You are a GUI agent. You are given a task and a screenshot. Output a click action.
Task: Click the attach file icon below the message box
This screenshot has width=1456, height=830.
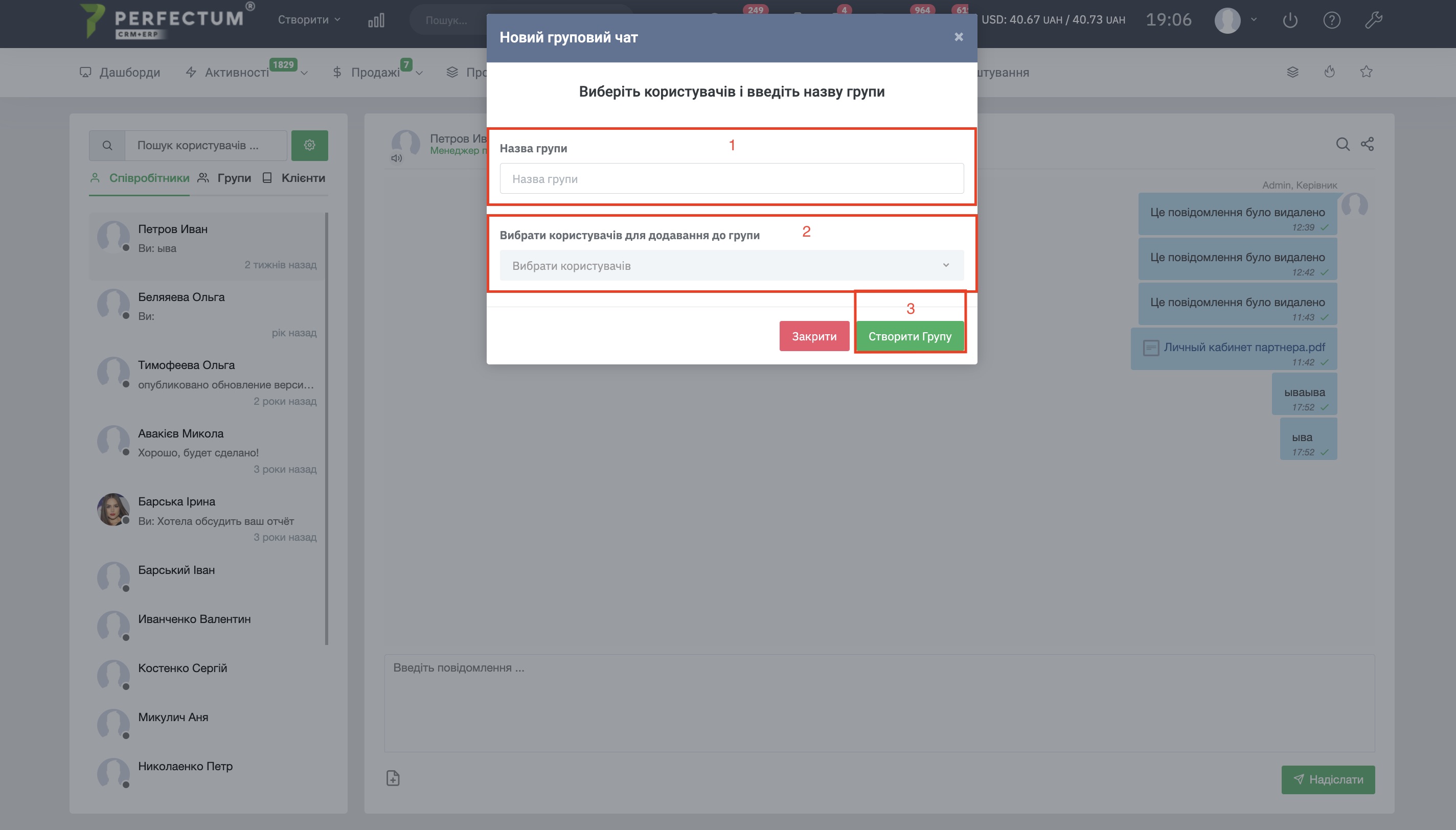pos(393,778)
